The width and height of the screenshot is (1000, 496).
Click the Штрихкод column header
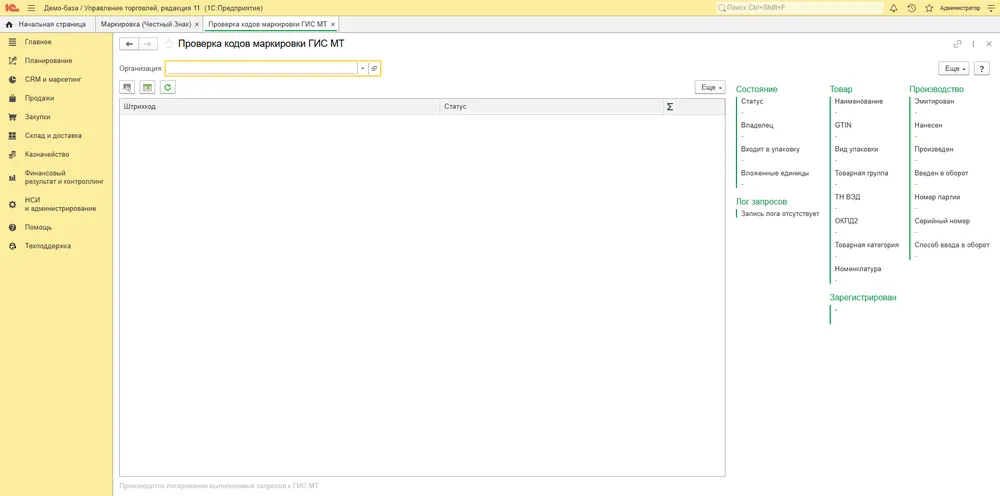coord(279,106)
